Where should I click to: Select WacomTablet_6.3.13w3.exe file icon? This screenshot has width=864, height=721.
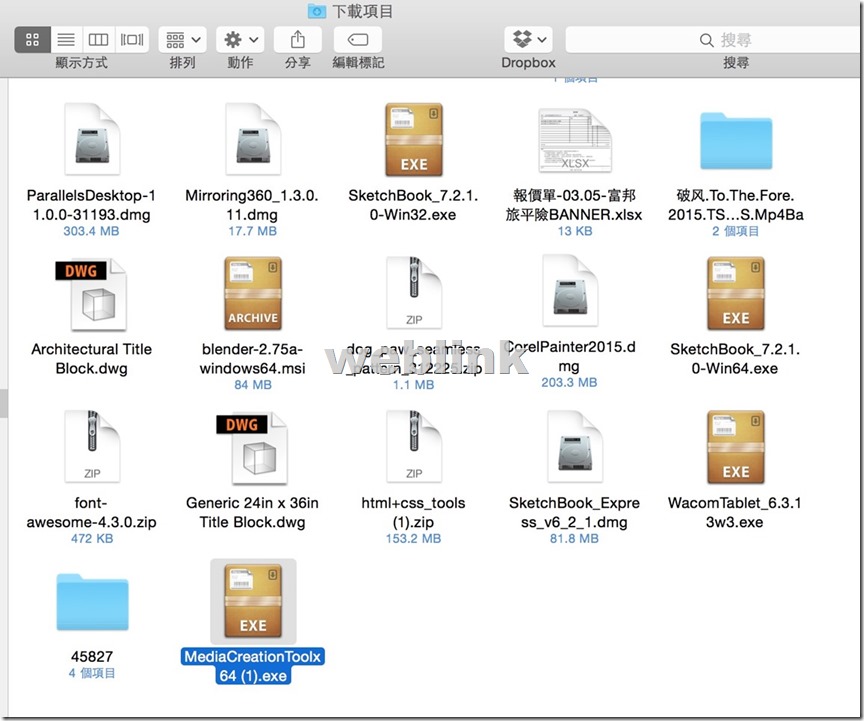click(736, 447)
